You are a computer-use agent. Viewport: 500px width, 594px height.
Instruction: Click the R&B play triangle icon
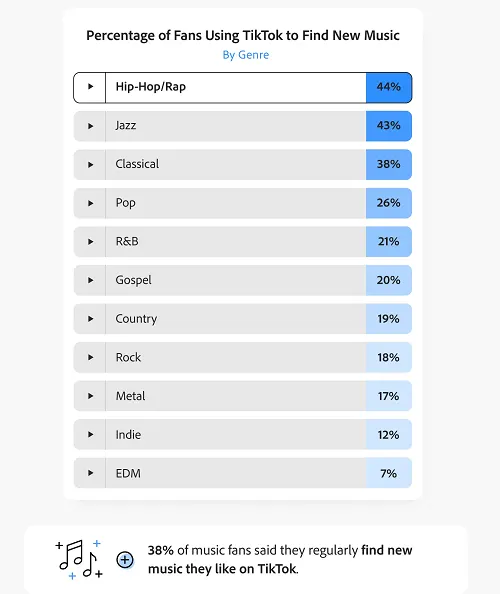point(90,242)
